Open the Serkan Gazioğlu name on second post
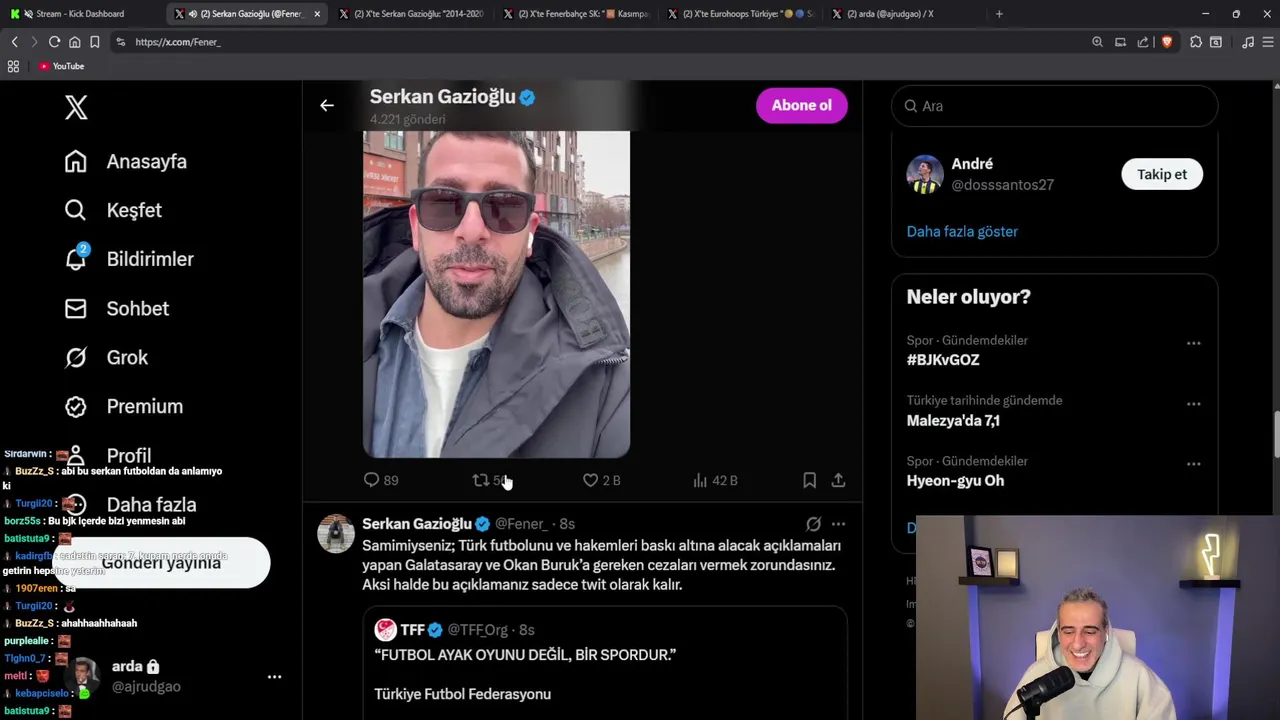The width and height of the screenshot is (1280, 720). 416,524
